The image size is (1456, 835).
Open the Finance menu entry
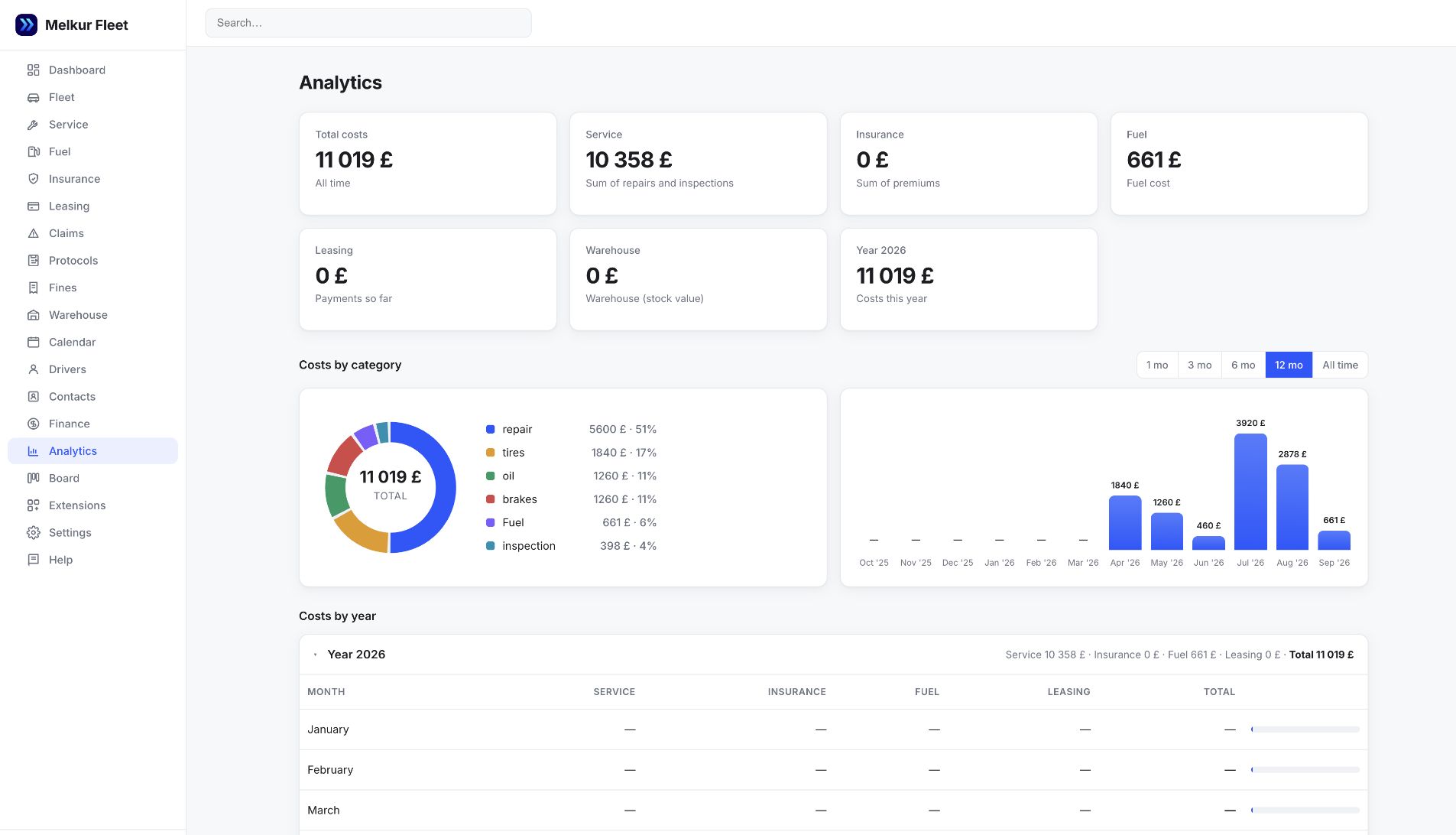tap(70, 424)
